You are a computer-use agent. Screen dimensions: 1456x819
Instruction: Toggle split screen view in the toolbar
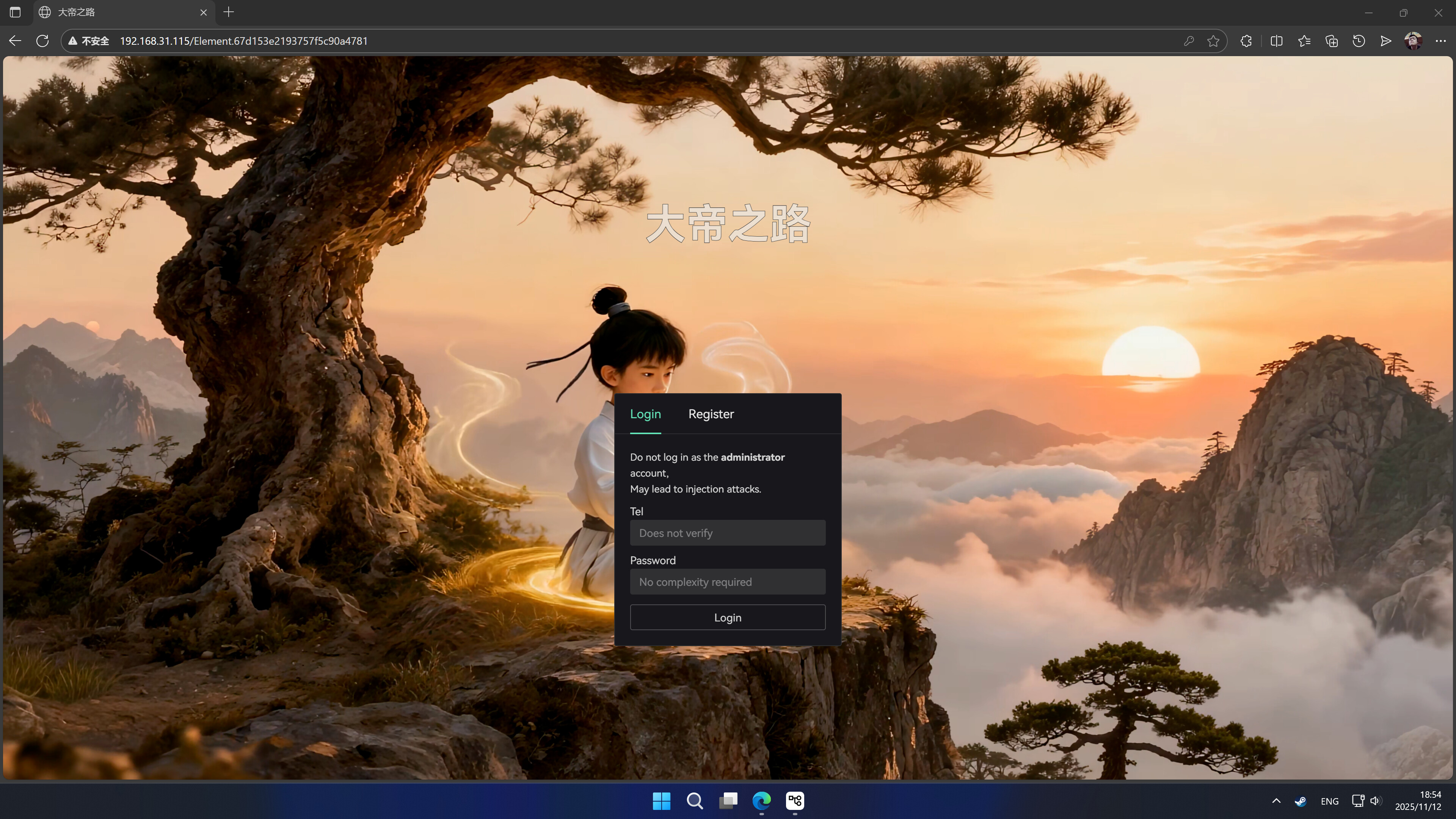coord(1276,41)
